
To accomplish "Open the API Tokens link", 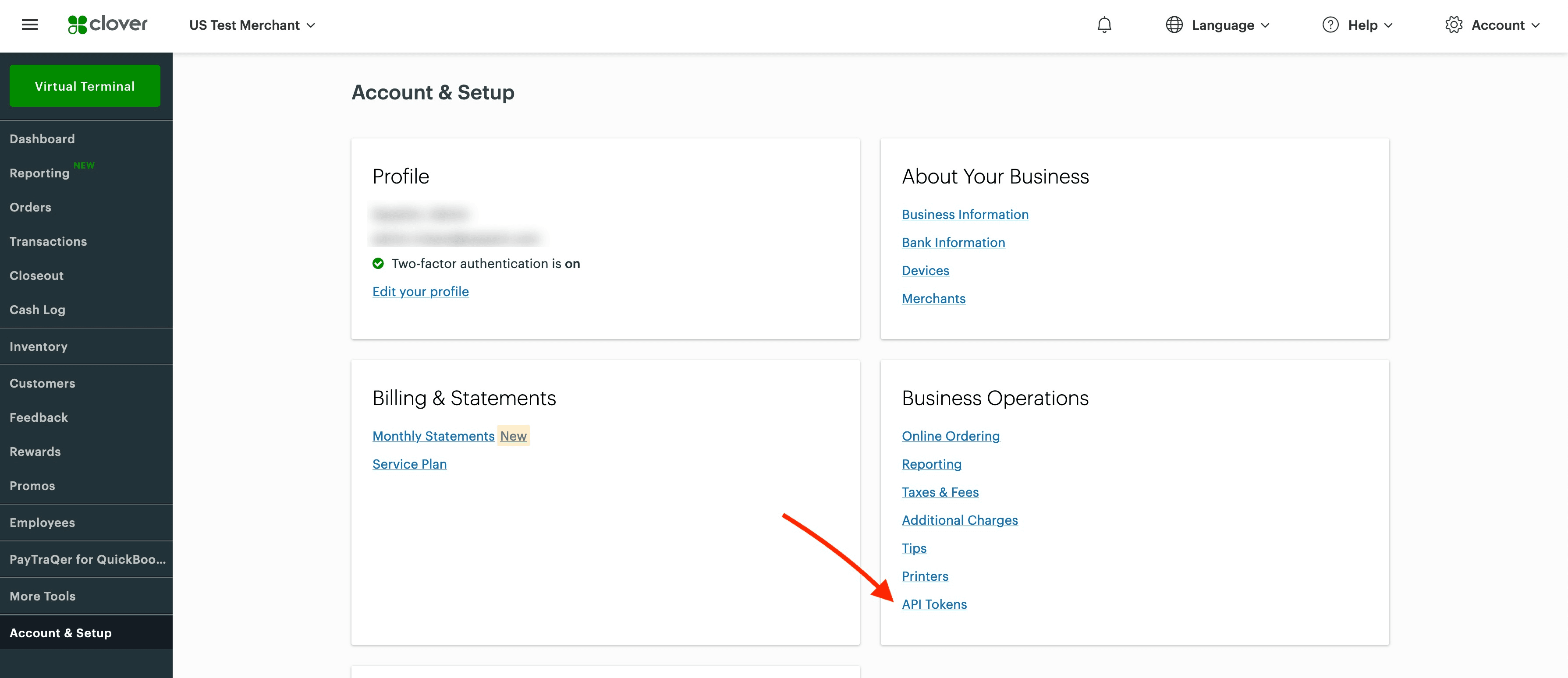I will pos(934,604).
